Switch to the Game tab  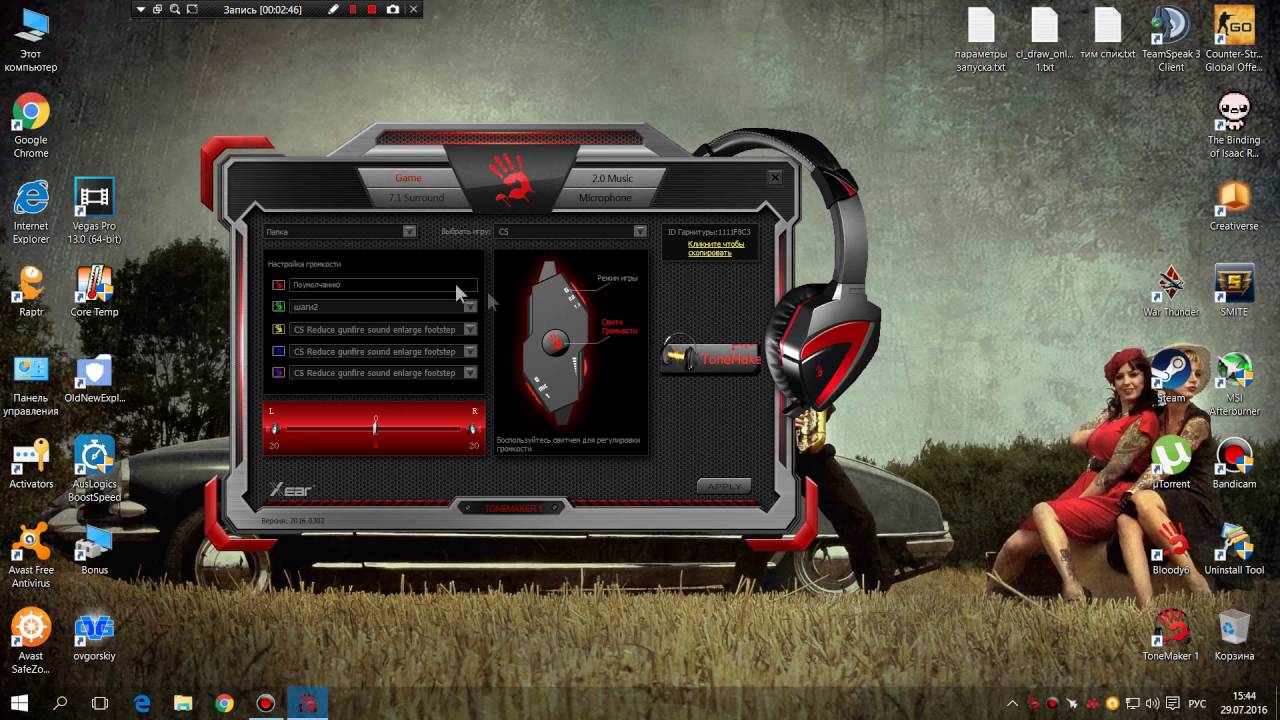click(x=408, y=178)
